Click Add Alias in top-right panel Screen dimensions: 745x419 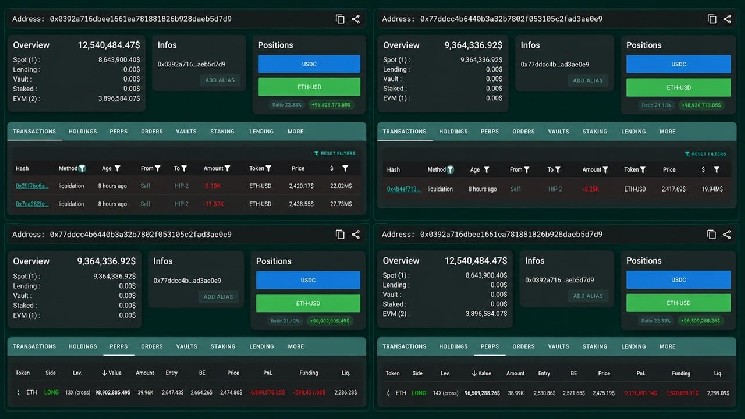click(588, 80)
